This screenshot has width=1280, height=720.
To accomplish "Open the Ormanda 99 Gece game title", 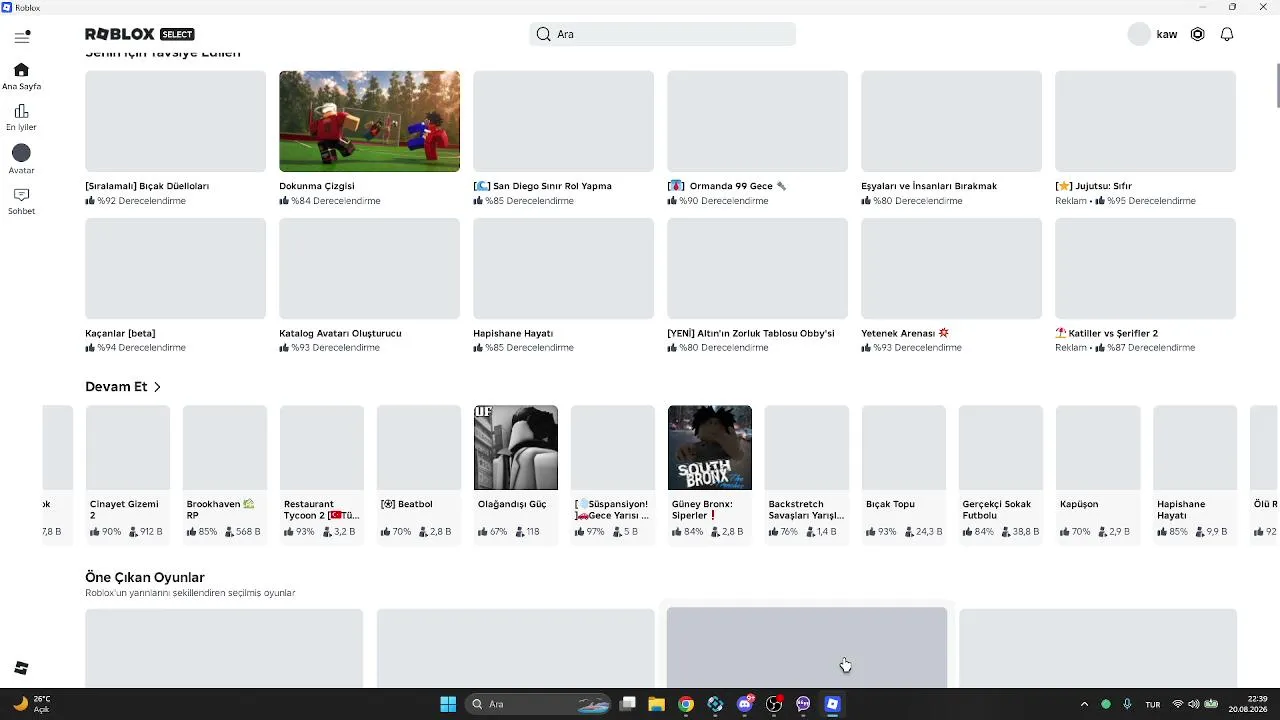I will (x=727, y=186).
